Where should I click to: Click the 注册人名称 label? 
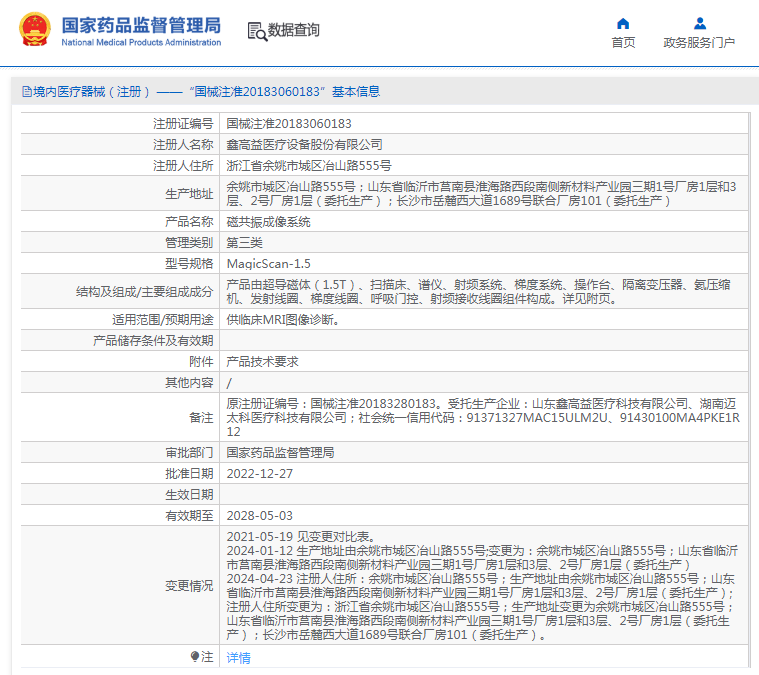click(183, 145)
